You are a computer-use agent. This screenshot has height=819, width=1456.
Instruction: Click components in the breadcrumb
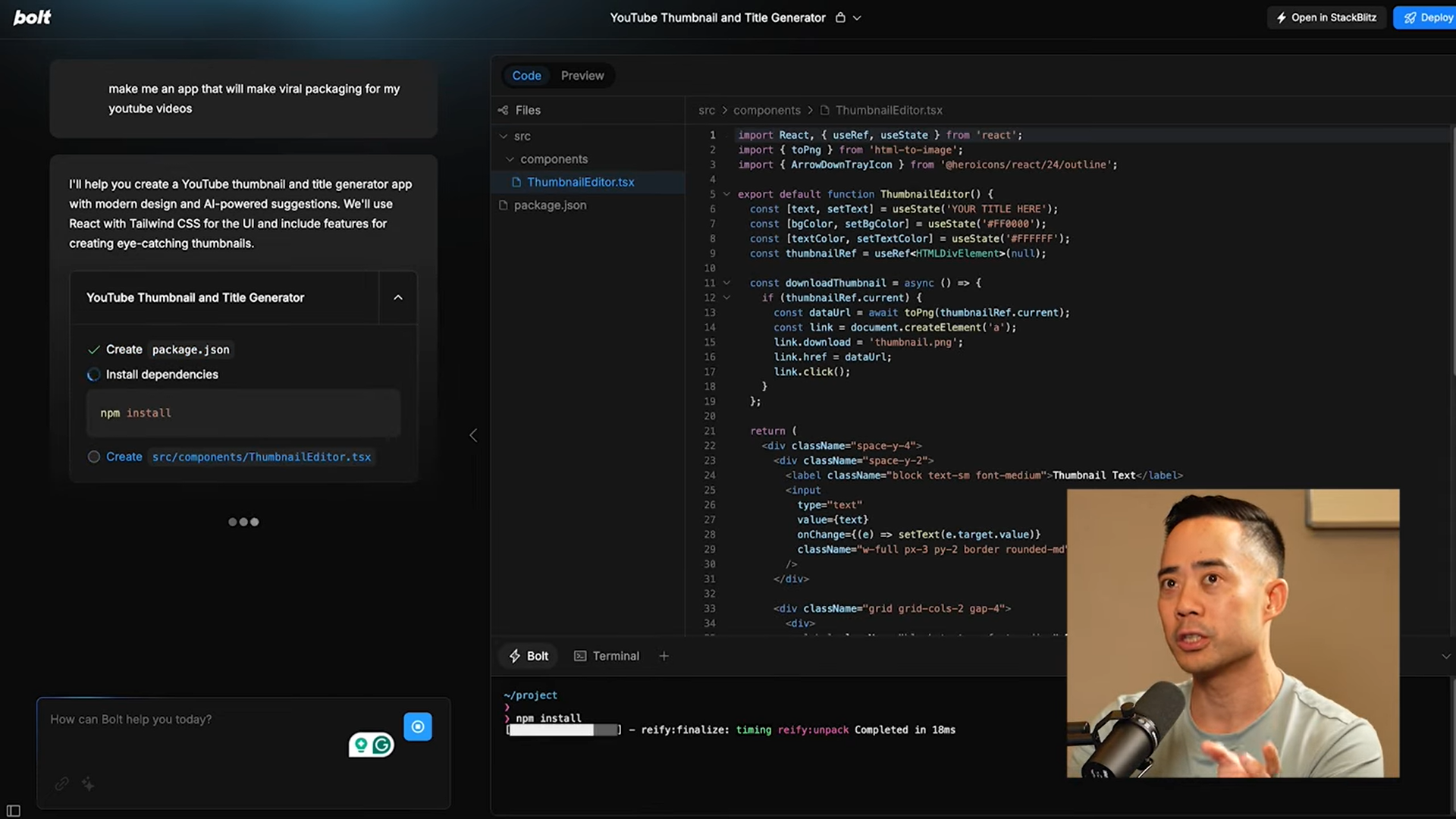click(767, 111)
